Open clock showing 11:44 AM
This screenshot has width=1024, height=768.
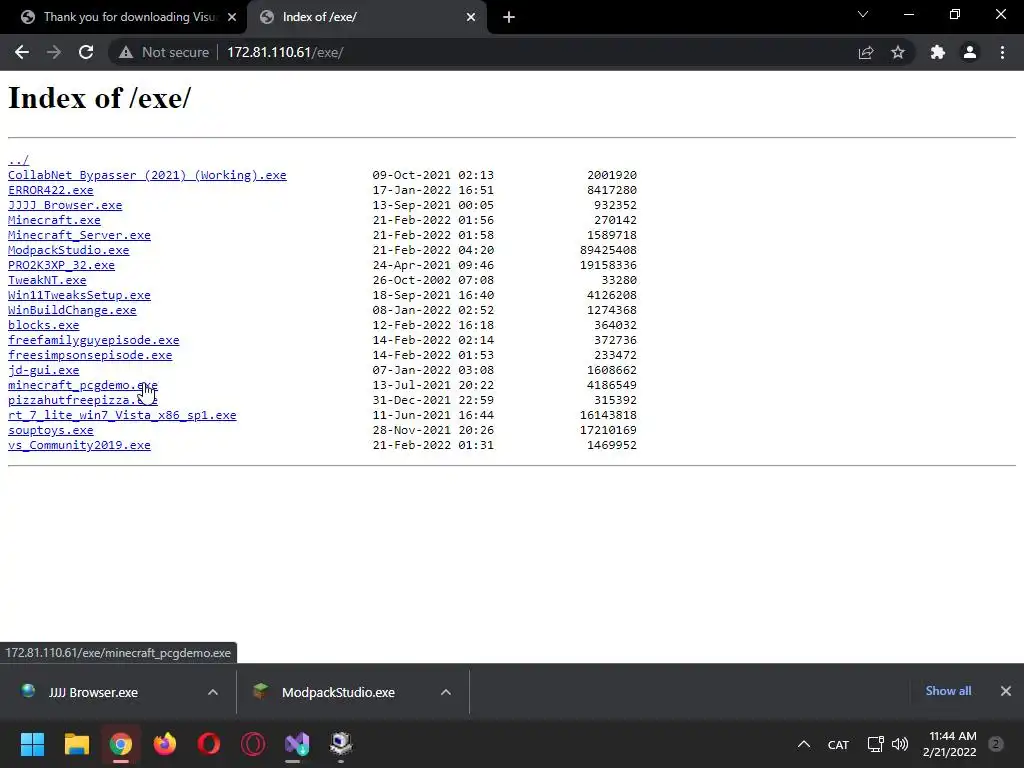[952, 737]
